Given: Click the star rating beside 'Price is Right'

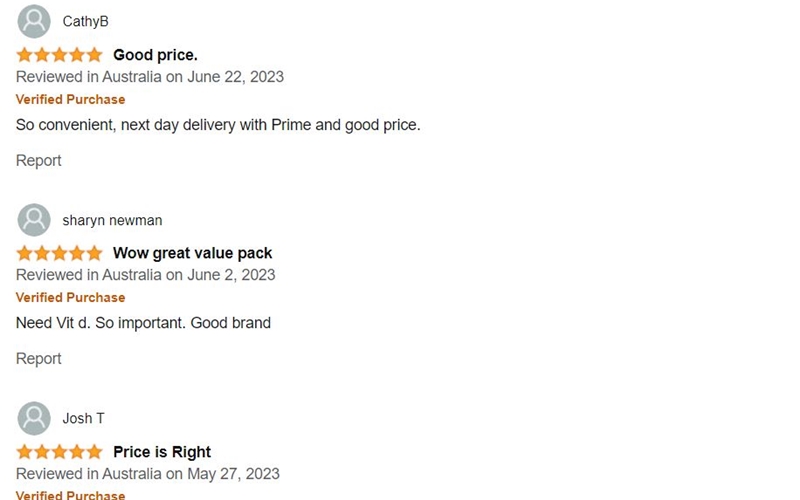Looking at the screenshot, I should click(x=59, y=452).
